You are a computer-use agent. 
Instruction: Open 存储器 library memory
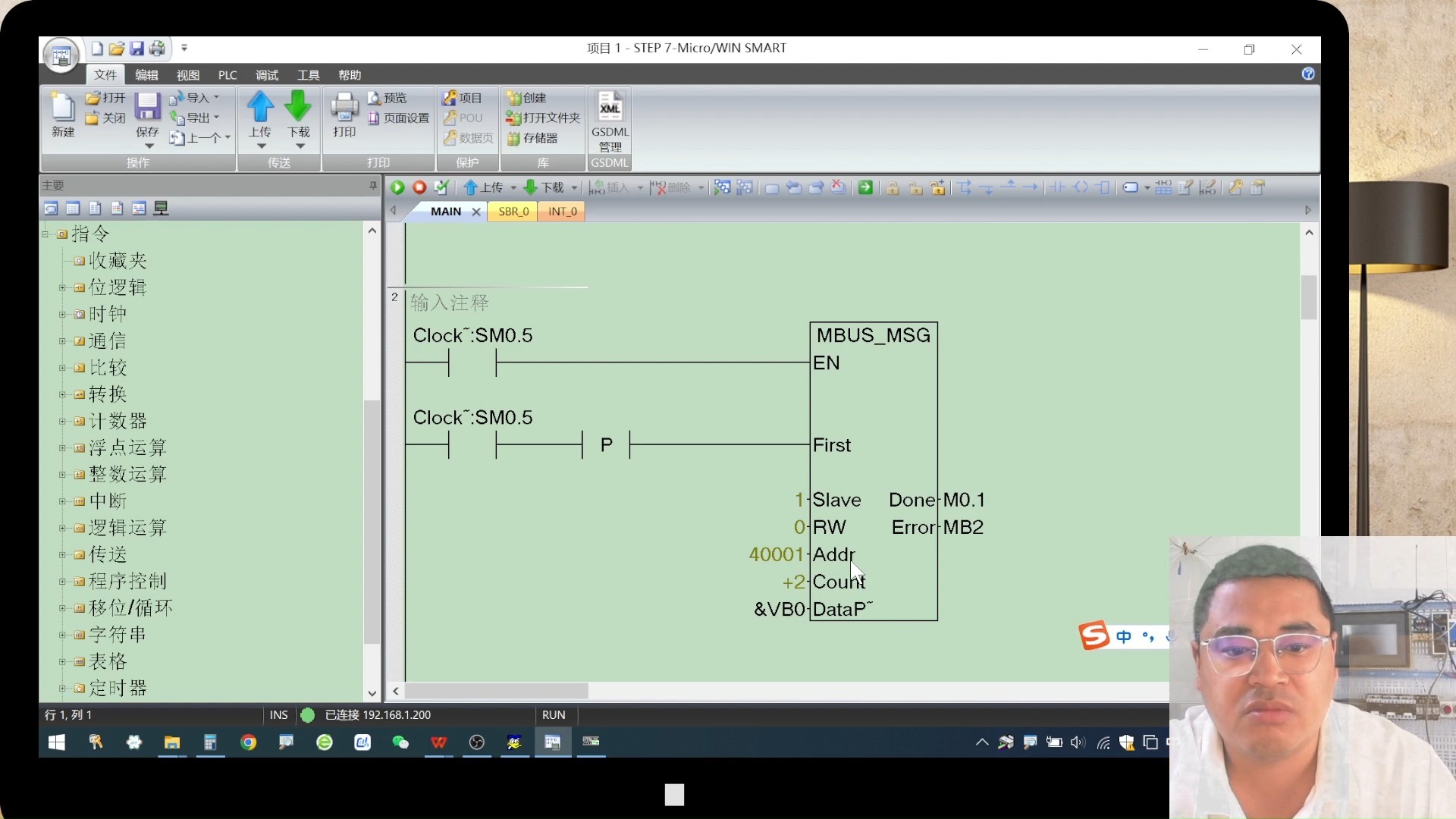coord(532,138)
